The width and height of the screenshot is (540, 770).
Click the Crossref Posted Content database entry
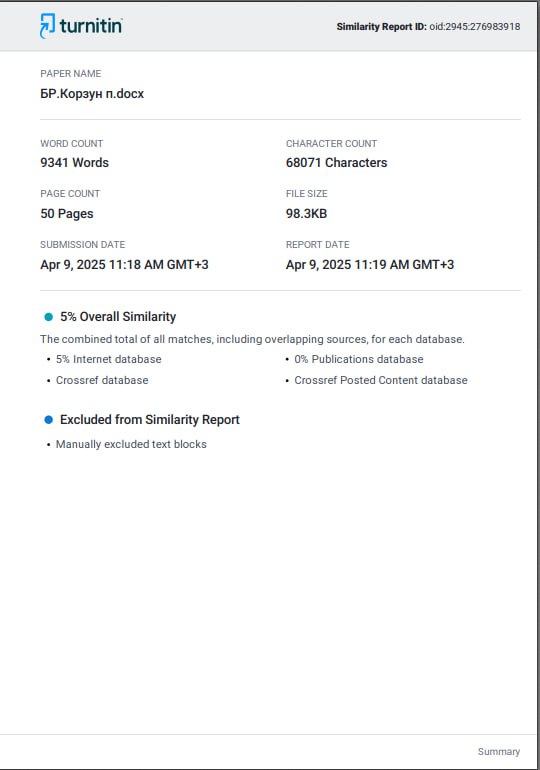[380, 380]
